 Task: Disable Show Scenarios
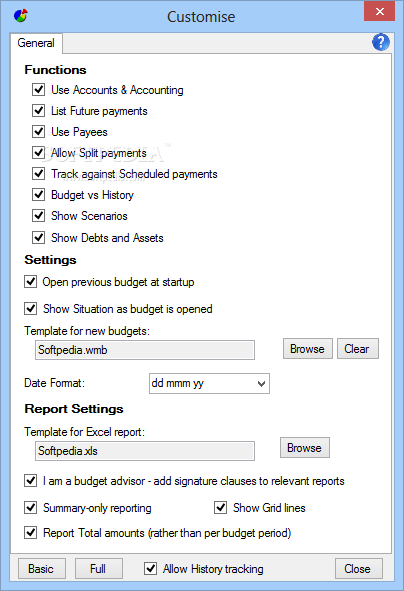[x=38, y=216]
